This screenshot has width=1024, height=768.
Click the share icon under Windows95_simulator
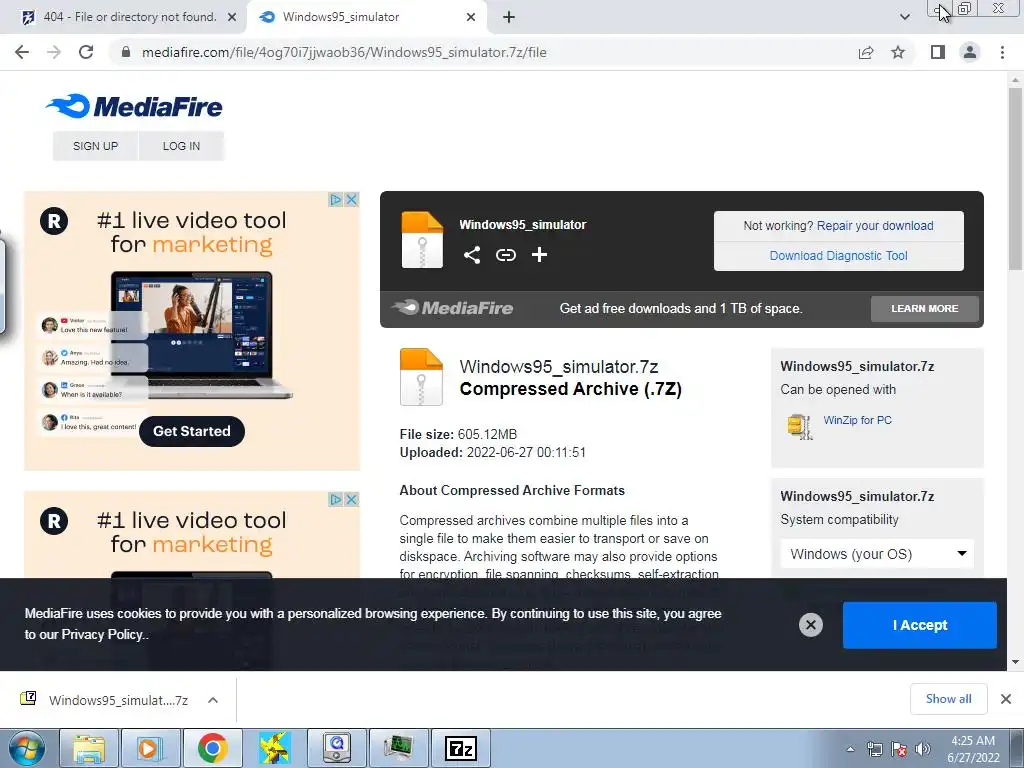point(472,255)
